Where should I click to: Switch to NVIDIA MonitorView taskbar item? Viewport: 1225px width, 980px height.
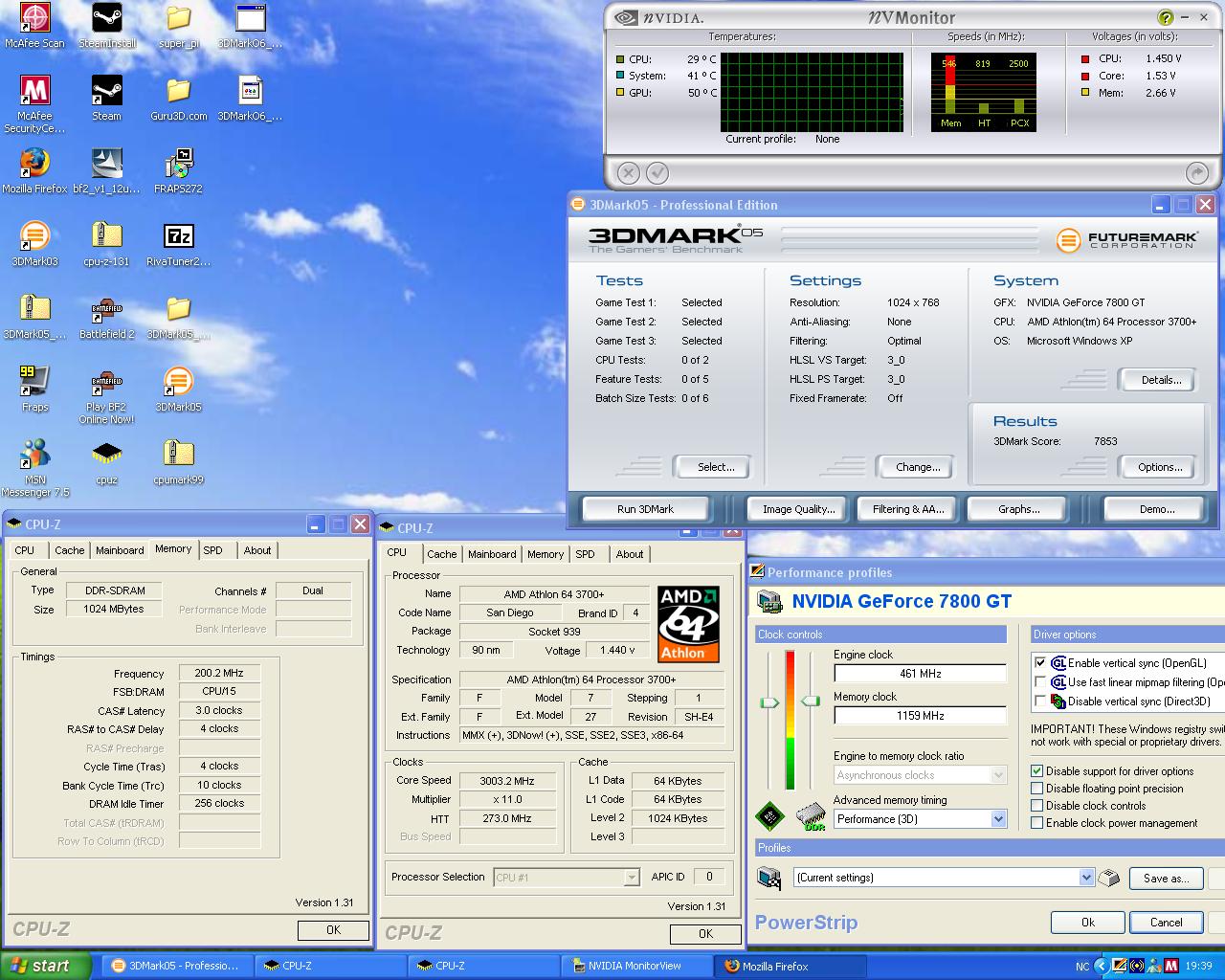(636, 966)
